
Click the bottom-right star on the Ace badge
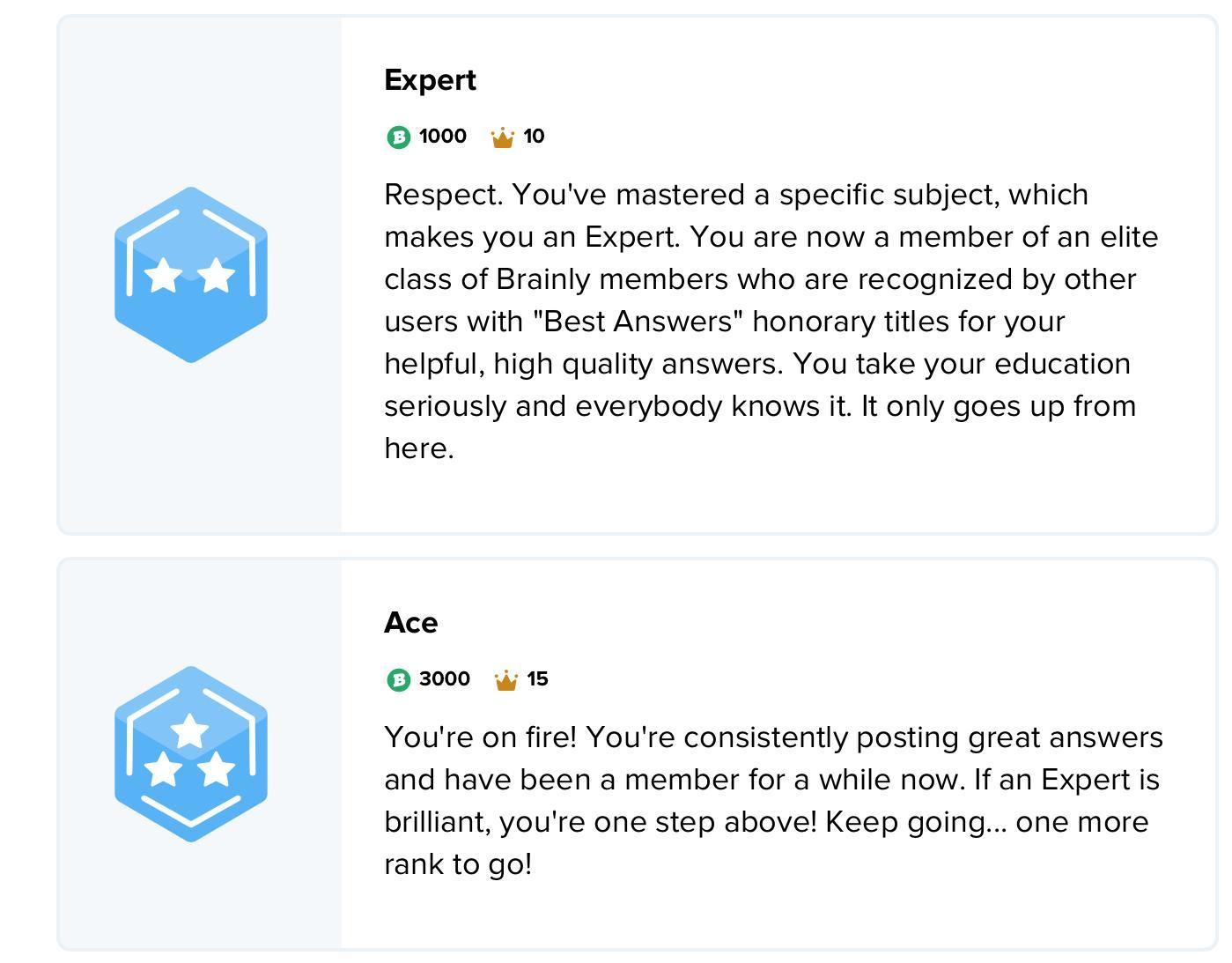coord(217,769)
